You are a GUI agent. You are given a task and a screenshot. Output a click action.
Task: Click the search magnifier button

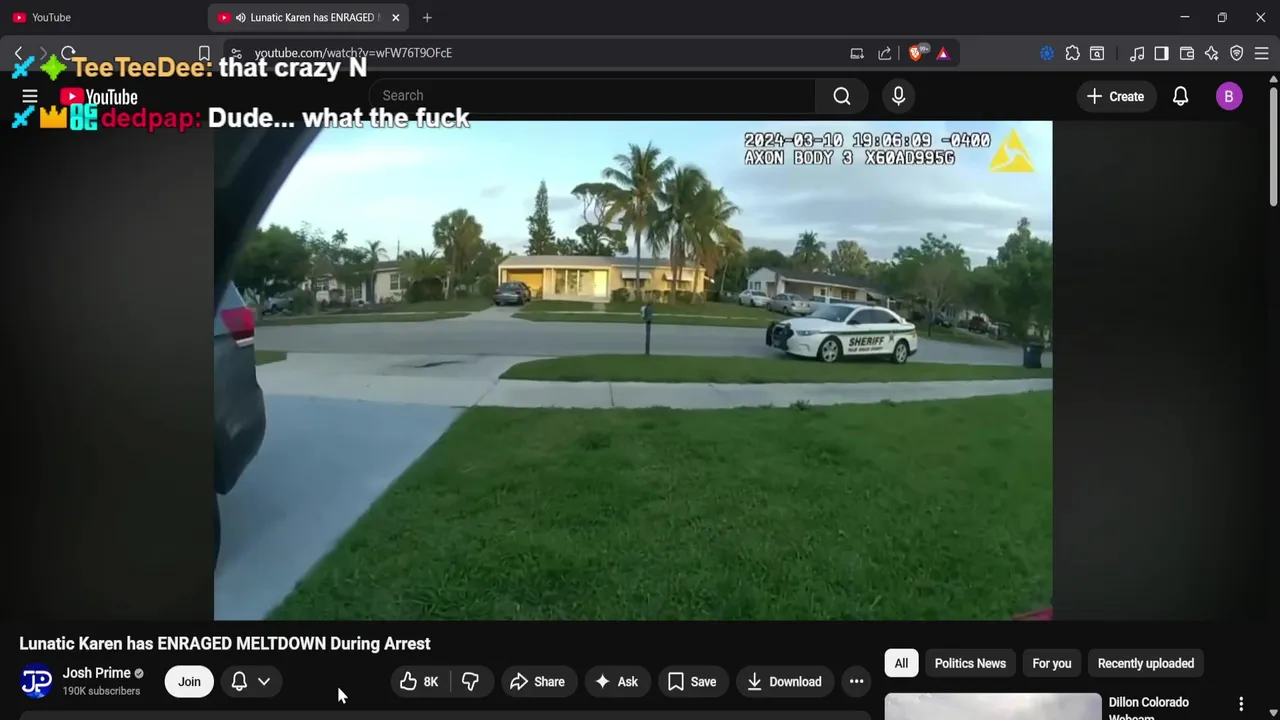(x=842, y=96)
